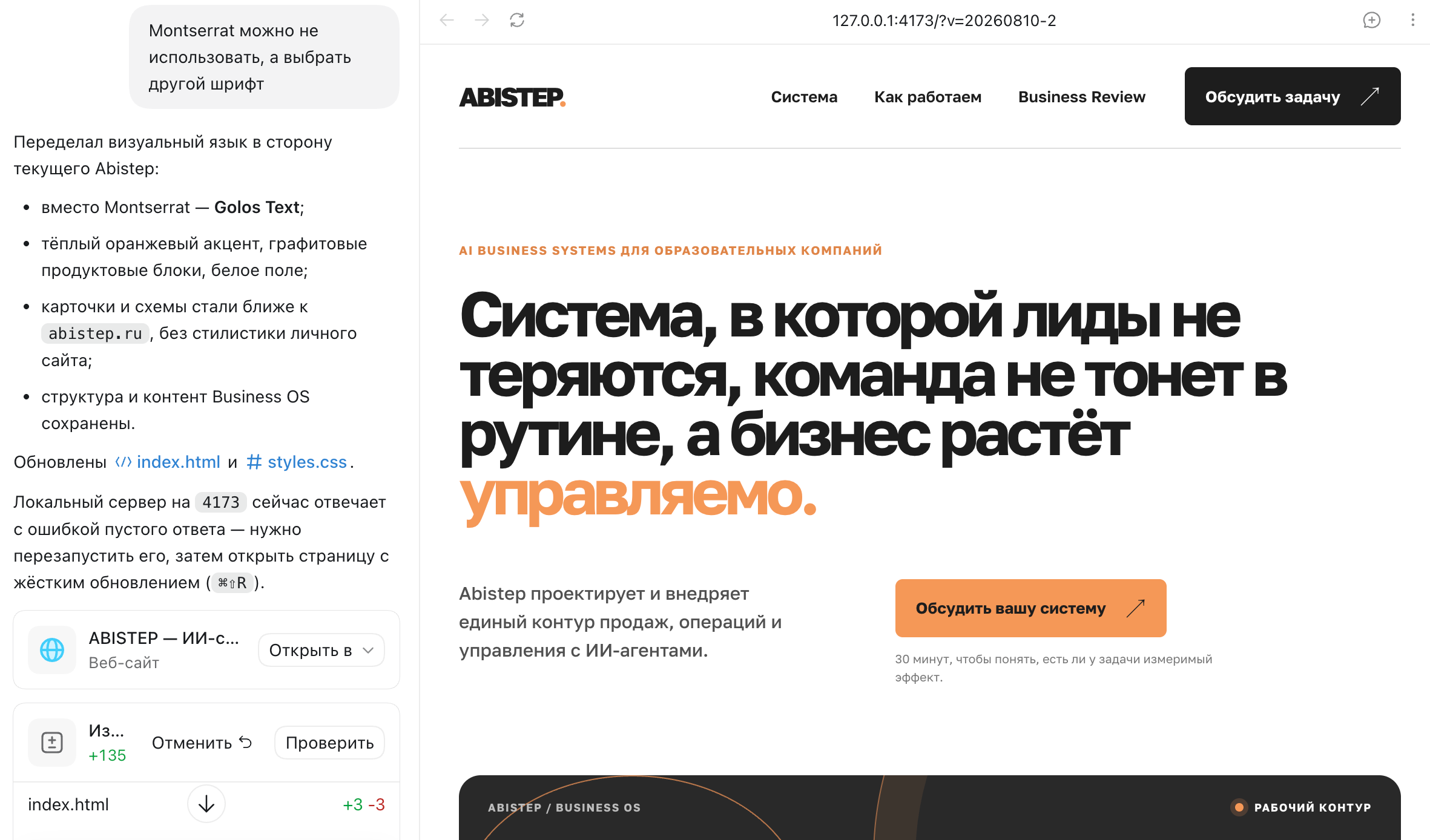Reload the preview page
Screen dimensions: 1430x840
517,21
